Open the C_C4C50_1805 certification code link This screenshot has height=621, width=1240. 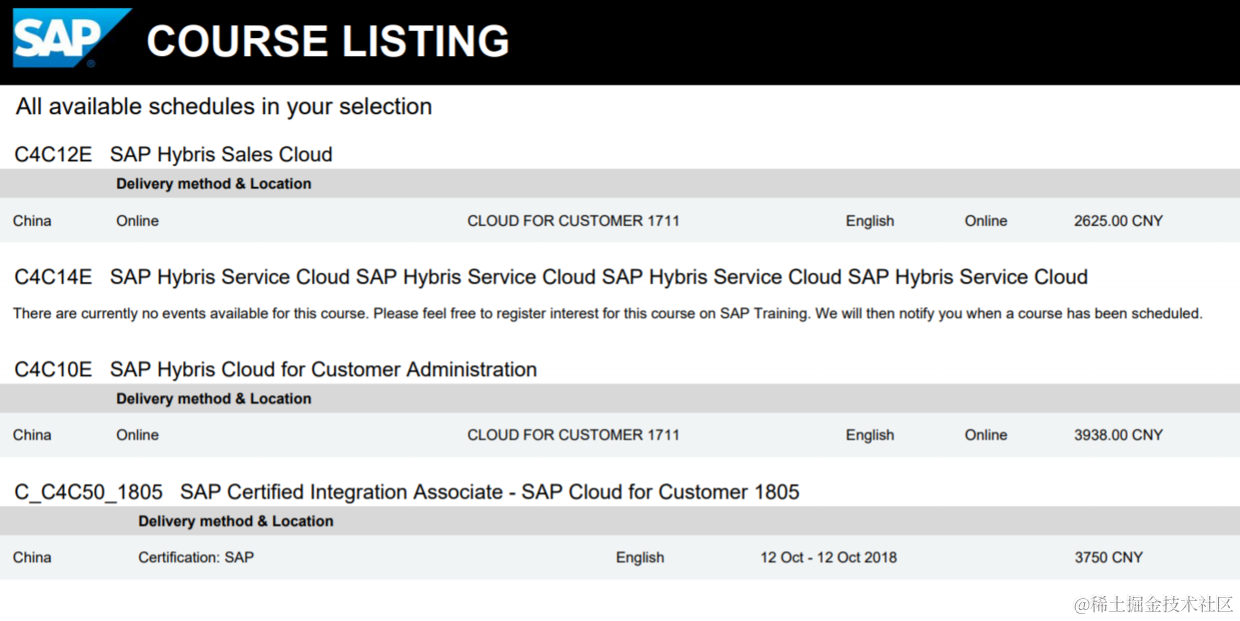click(88, 492)
